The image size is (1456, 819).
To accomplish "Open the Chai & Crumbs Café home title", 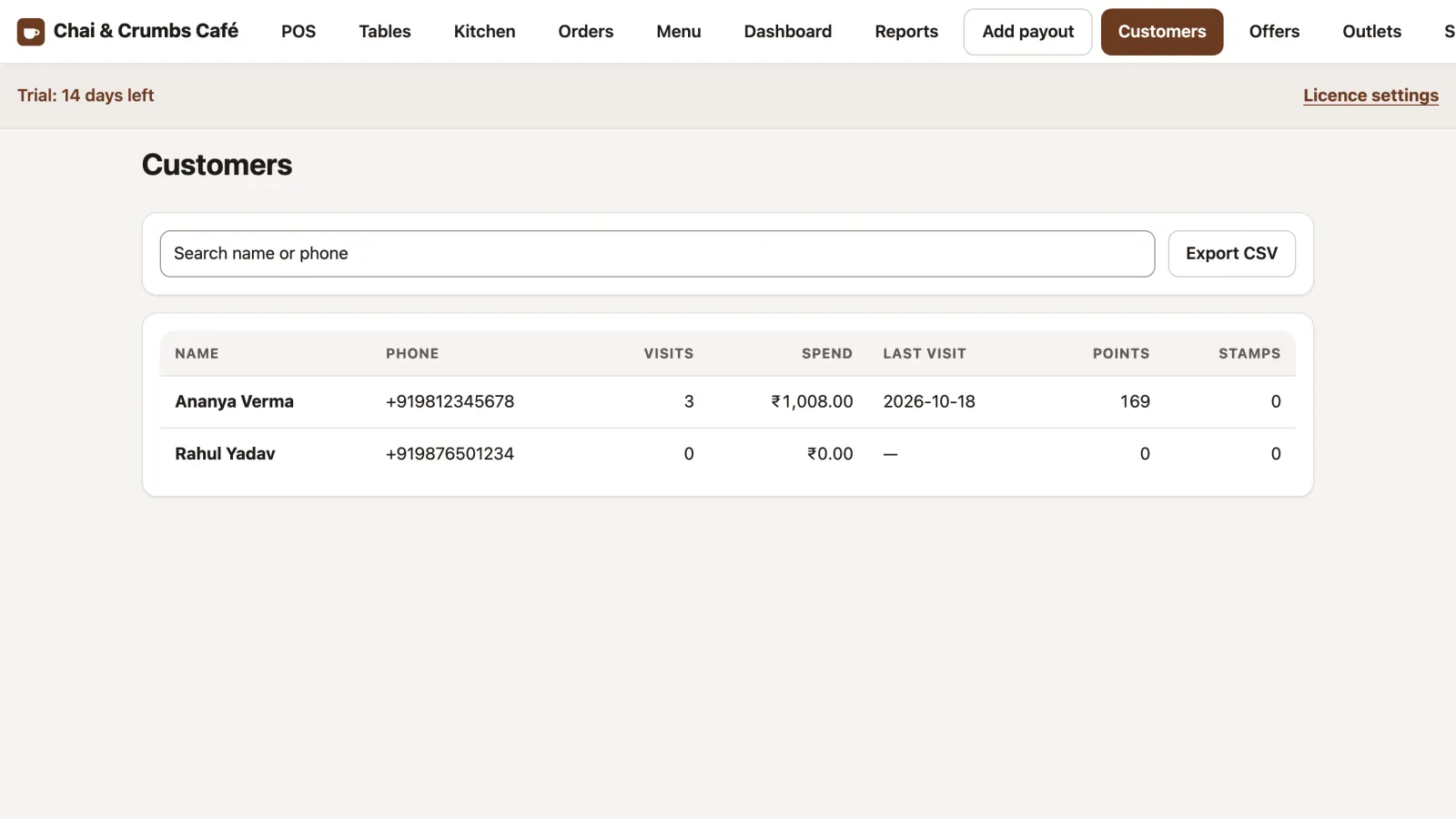I will 146,31.
